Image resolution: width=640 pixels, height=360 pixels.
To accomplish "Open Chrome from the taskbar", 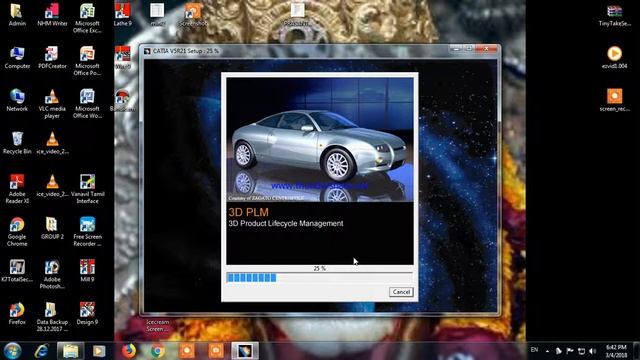I will pyautogui.click(x=158, y=351).
